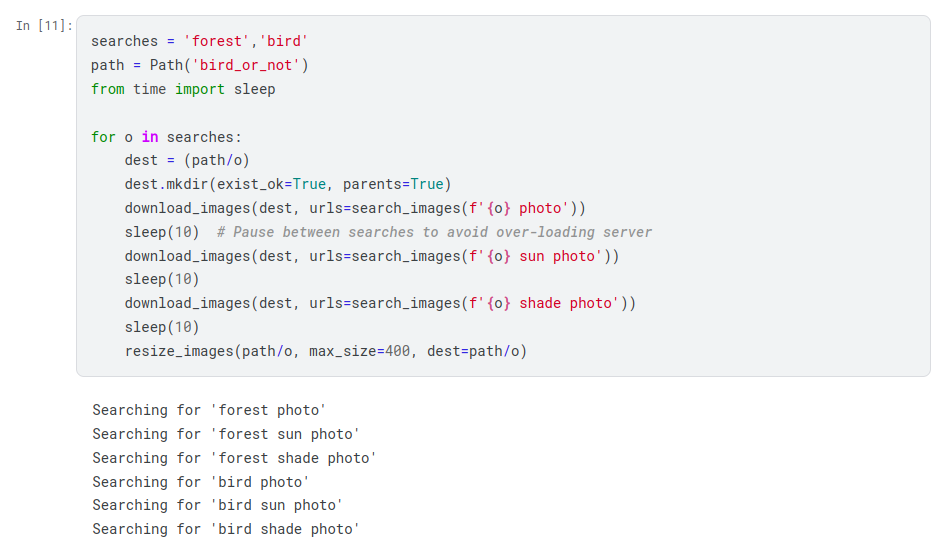Click the dest.mkdir call
Viewport: 938px width, 548px height.
(x=165, y=184)
